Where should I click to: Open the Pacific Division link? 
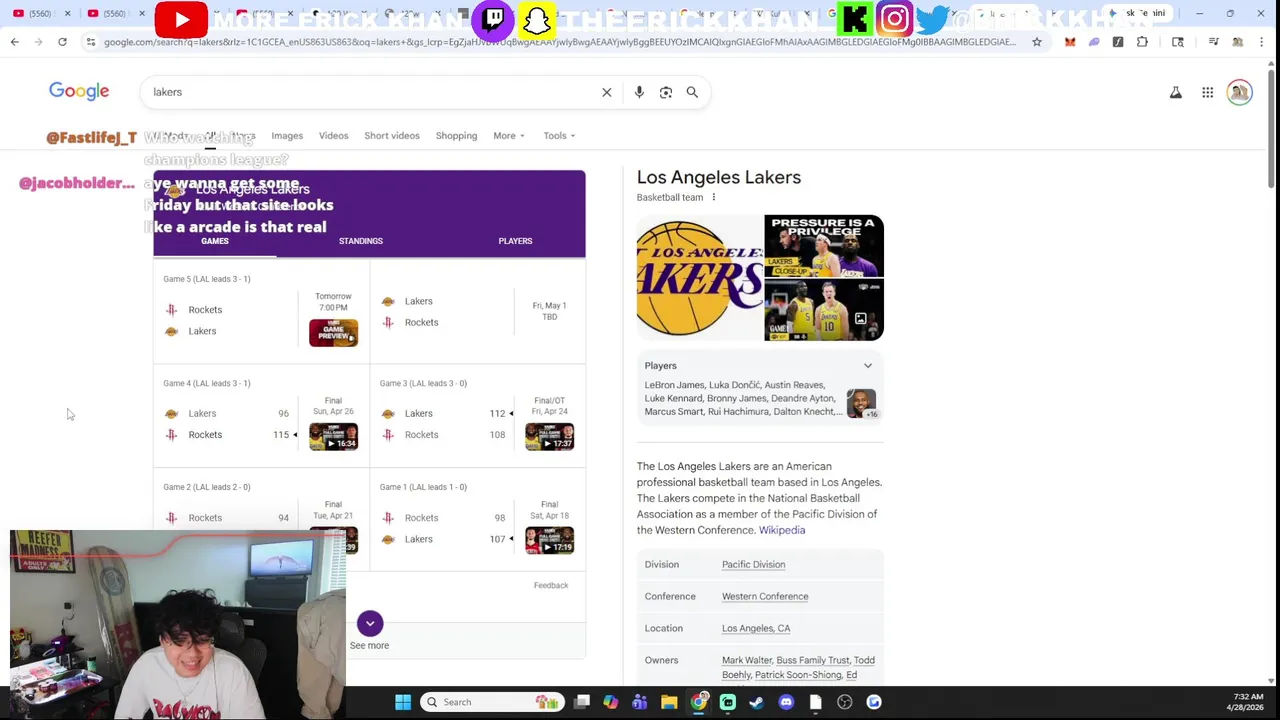click(753, 565)
